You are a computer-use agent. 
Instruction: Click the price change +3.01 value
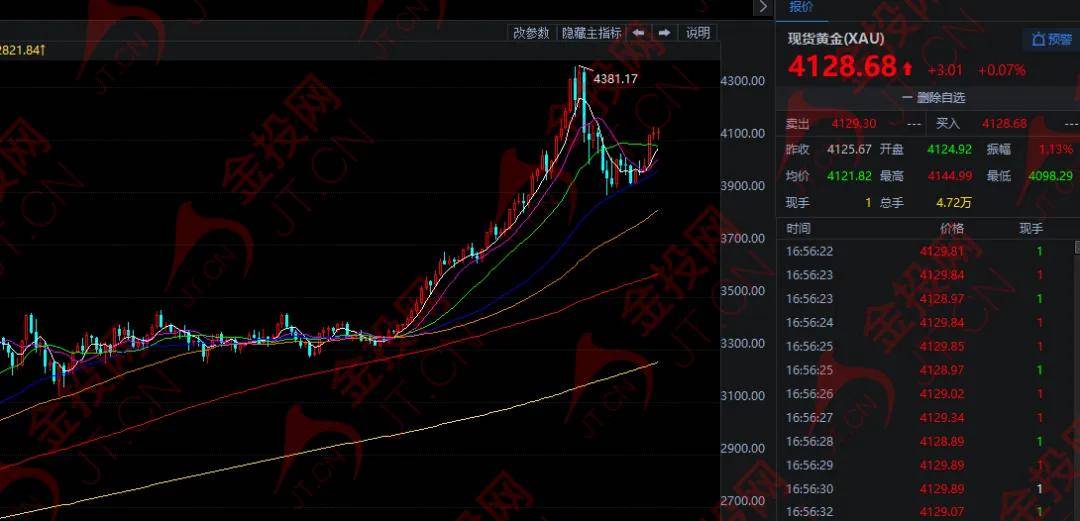pos(945,70)
